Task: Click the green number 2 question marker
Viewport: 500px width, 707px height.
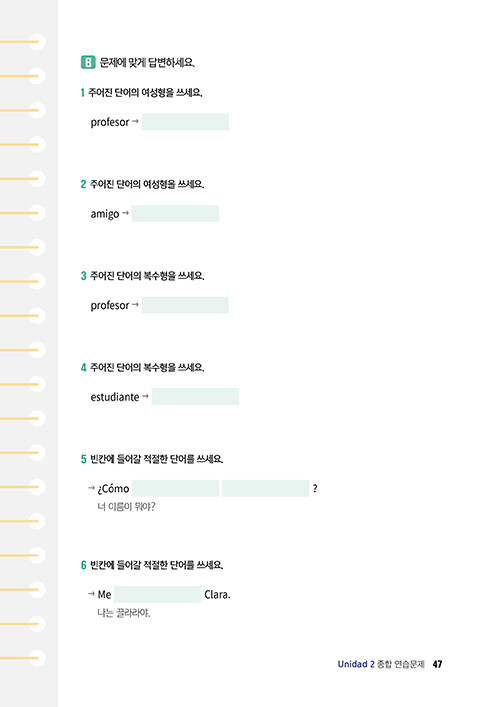Action: click(83, 184)
